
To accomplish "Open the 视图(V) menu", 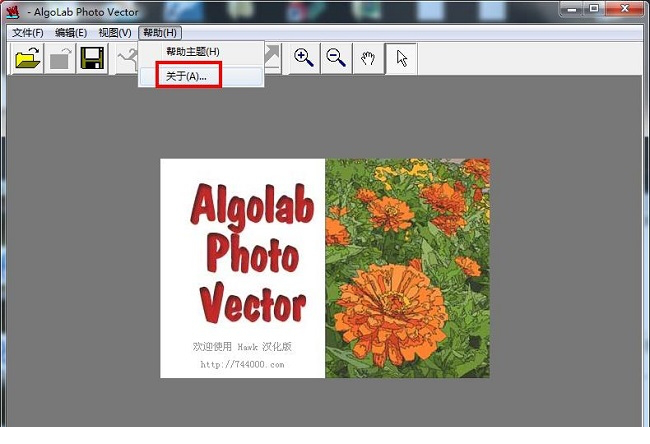I will [115, 33].
